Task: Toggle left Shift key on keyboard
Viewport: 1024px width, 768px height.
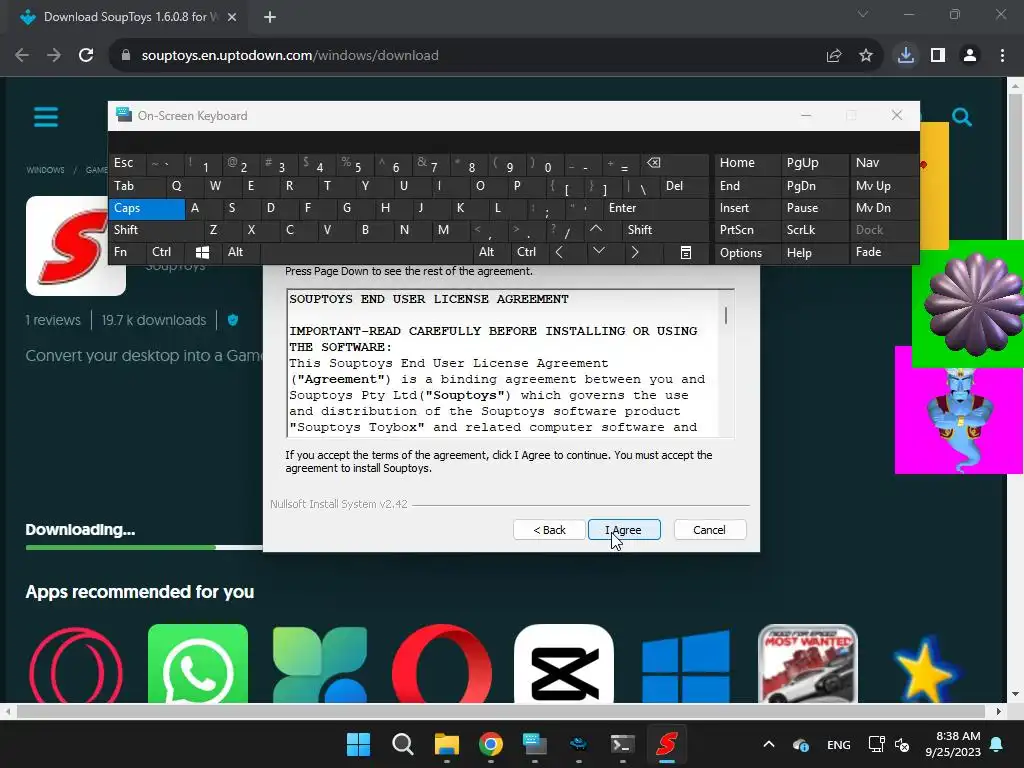Action: coord(155,230)
